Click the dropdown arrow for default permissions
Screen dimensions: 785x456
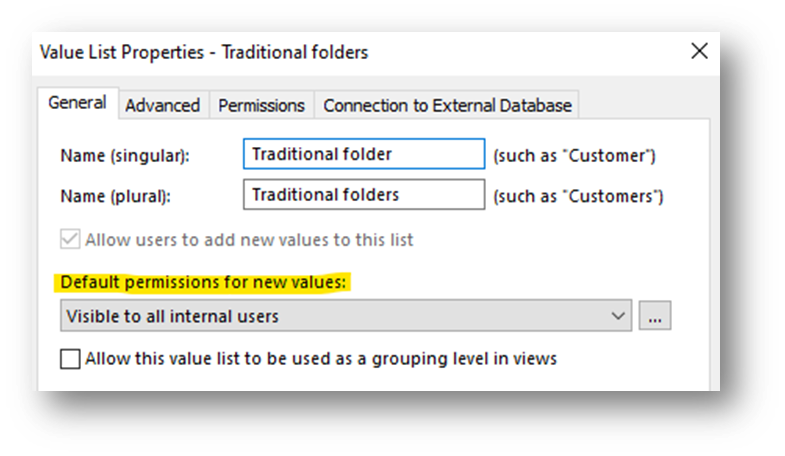(616, 317)
